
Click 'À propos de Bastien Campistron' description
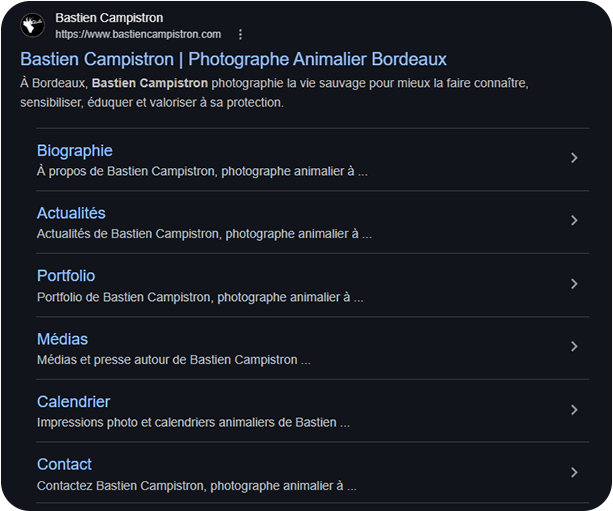[x=202, y=171]
